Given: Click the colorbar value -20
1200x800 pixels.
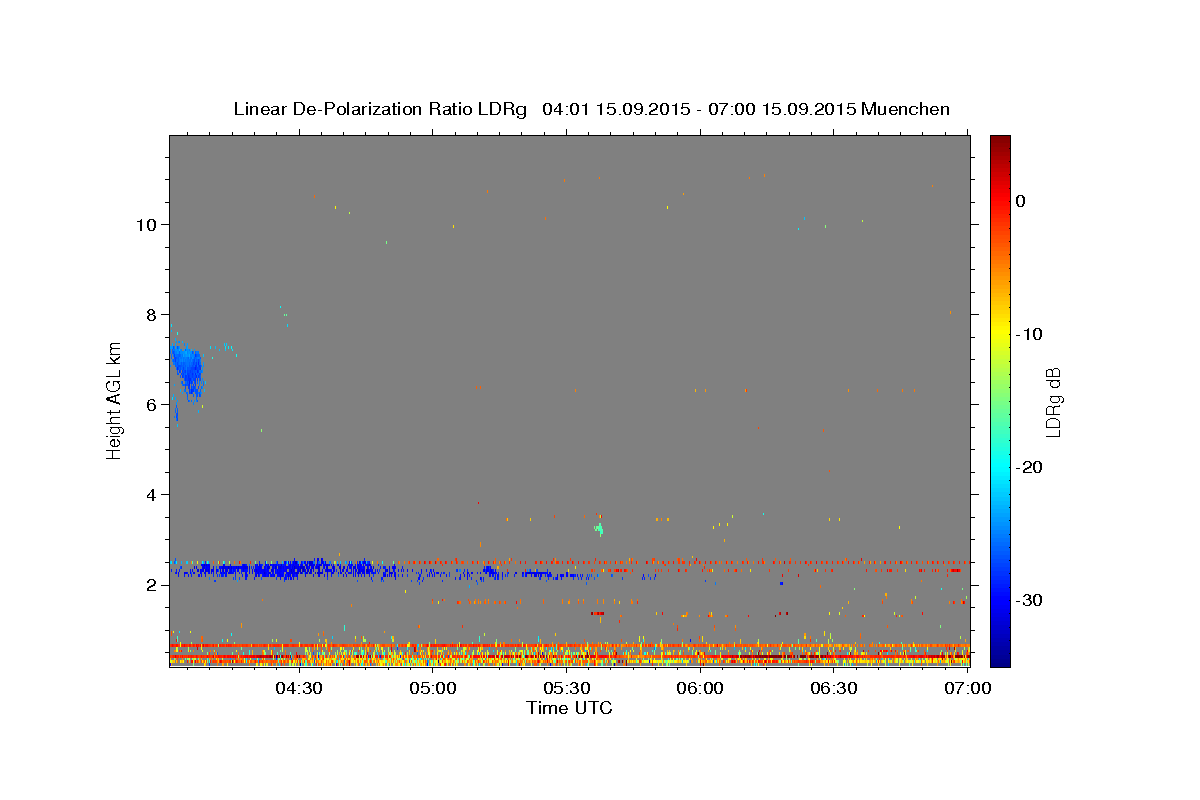Looking at the screenshot, I should point(1028,467).
